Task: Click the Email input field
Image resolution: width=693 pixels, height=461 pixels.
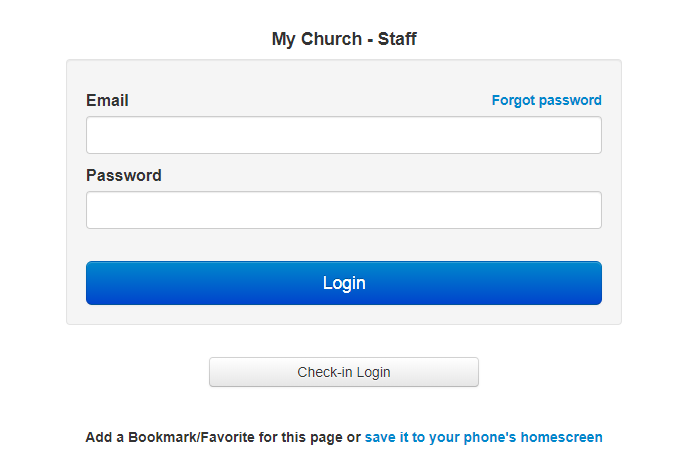Action: pyautogui.click(x=343, y=135)
